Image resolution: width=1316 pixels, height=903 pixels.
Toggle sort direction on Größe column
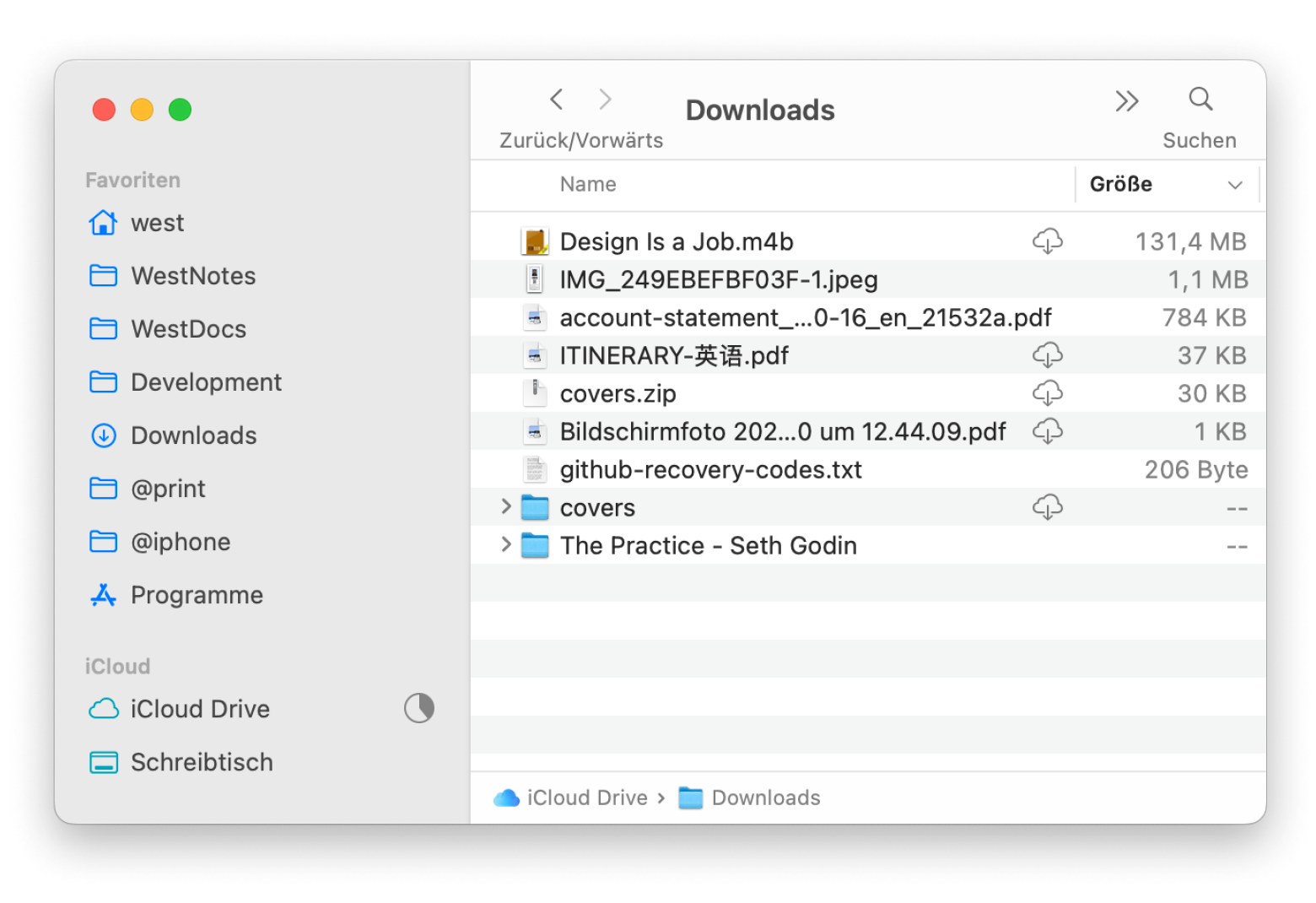(x=1235, y=185)
